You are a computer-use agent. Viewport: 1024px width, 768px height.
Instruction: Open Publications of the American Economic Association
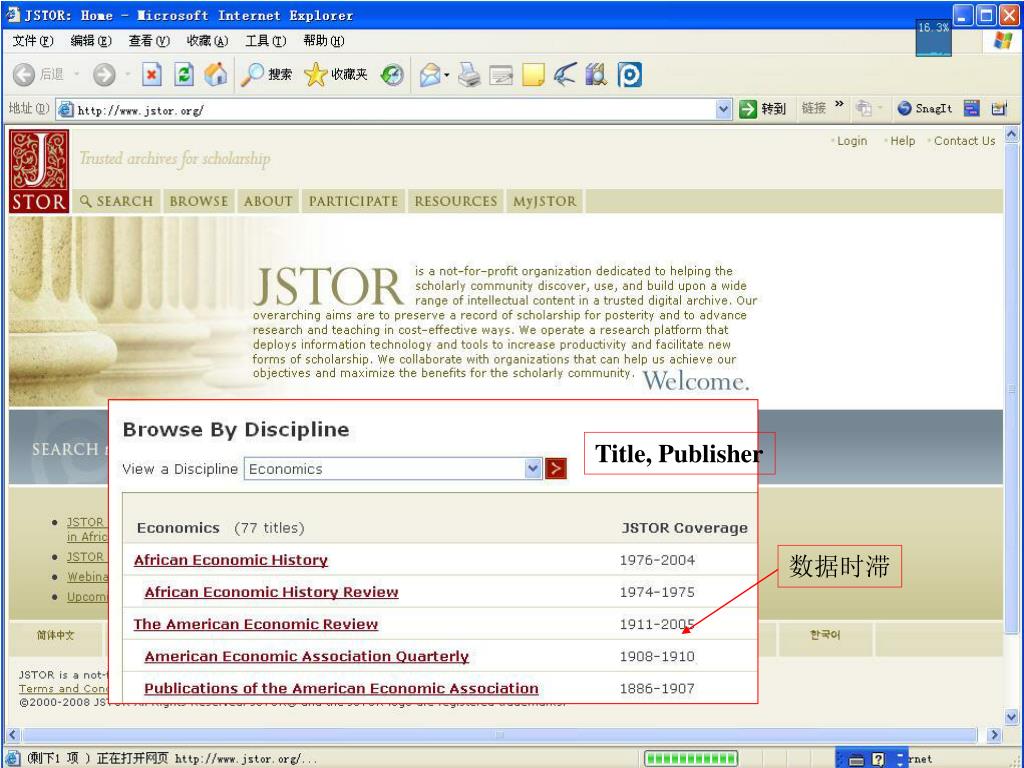point(341,688)
